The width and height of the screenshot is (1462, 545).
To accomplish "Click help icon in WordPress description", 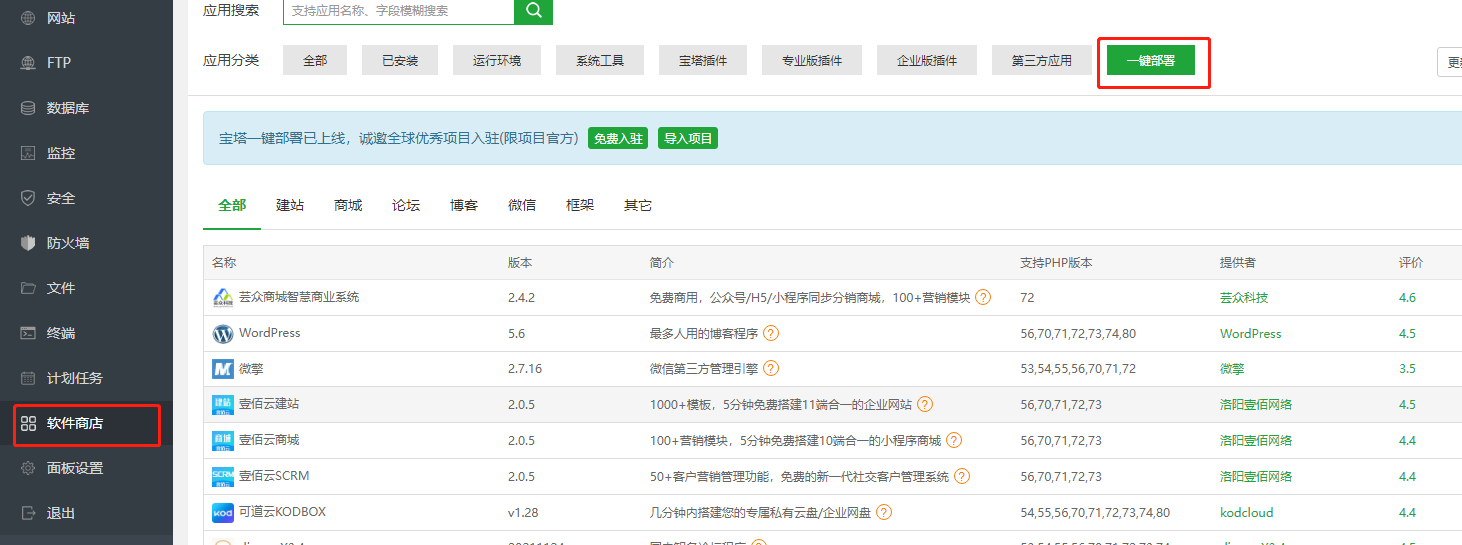I will [771, 333].
